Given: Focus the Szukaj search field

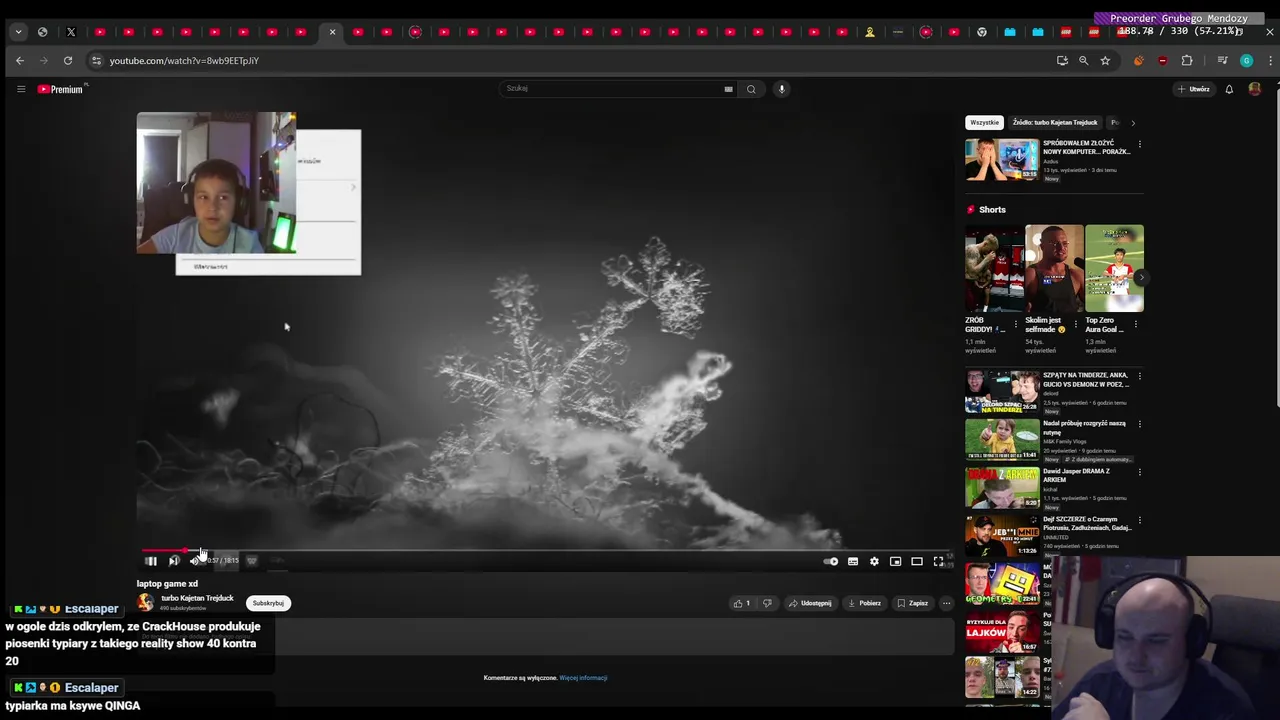Looking at the screenshot, I should (x=610, y=89).
